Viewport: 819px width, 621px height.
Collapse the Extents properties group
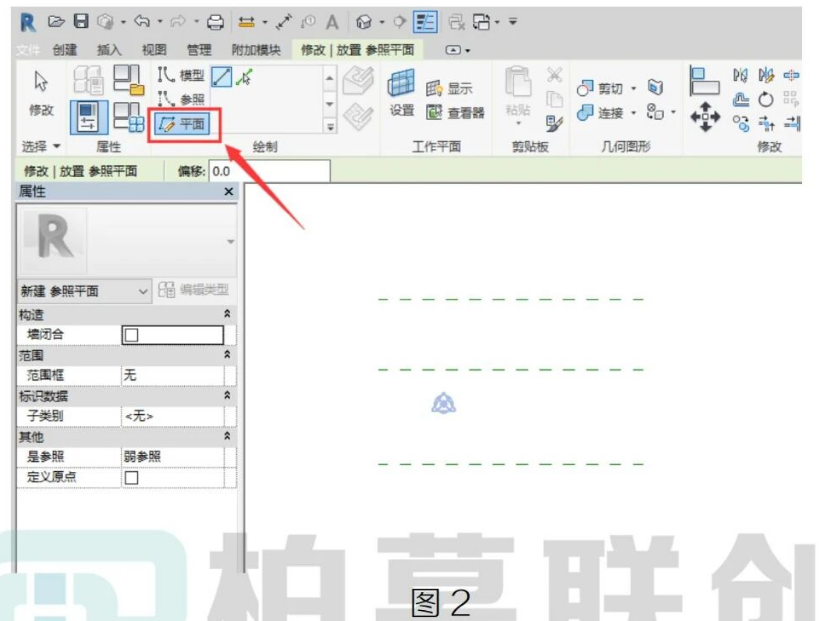(227, 355)
